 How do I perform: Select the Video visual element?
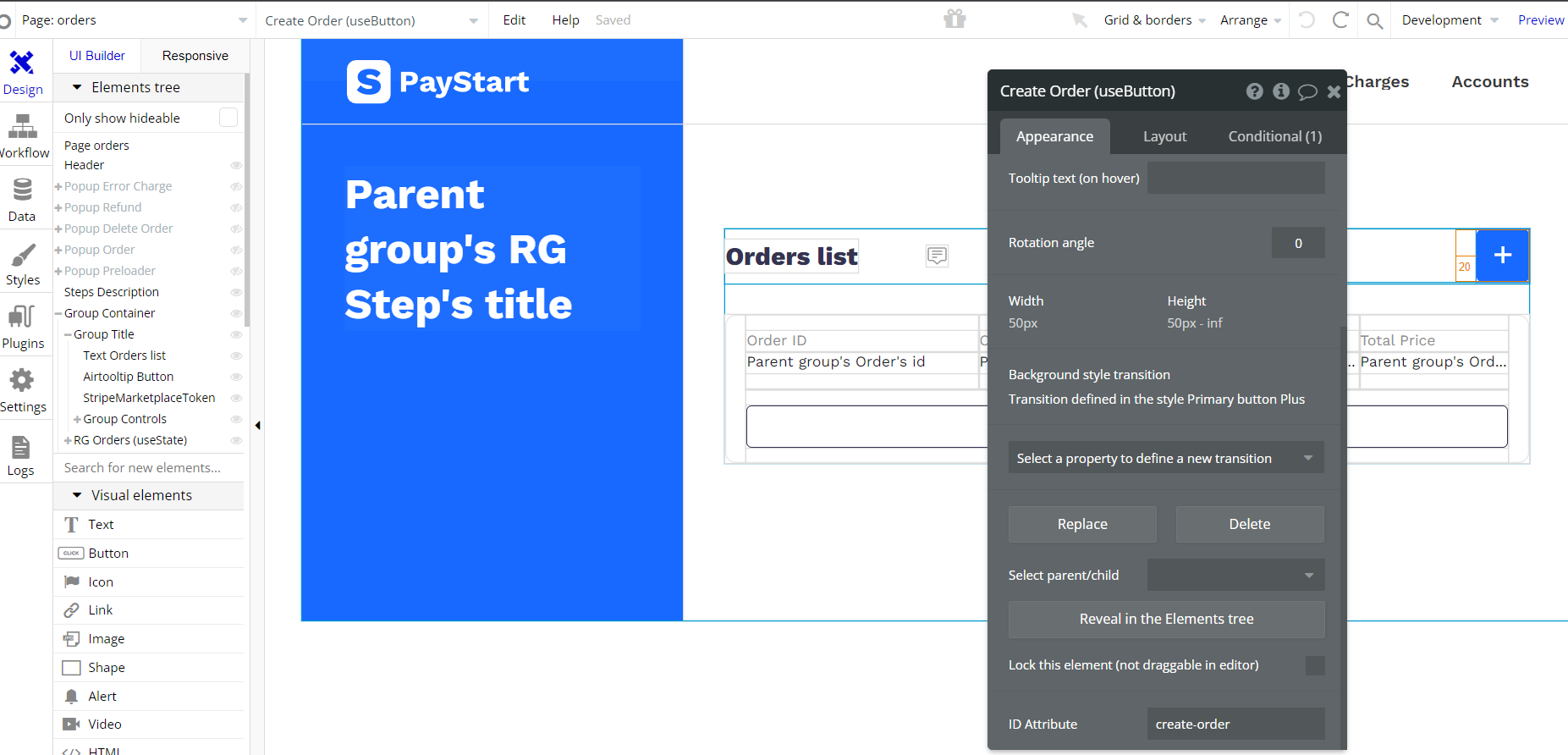(149, 725)
